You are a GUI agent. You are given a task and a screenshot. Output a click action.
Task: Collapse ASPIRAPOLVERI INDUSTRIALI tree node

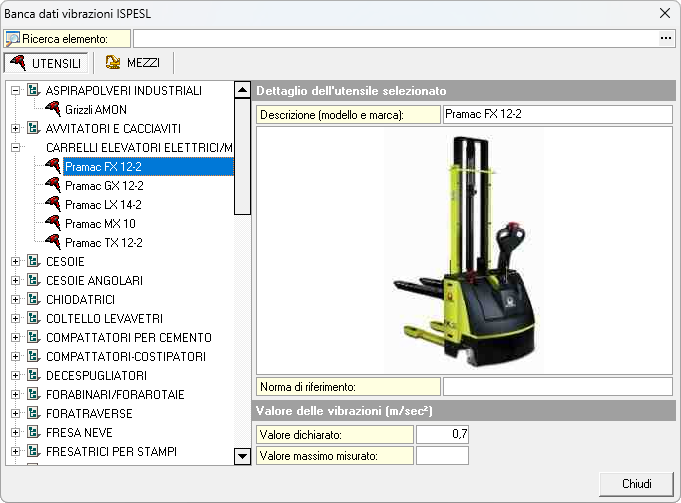pos(15,91)
